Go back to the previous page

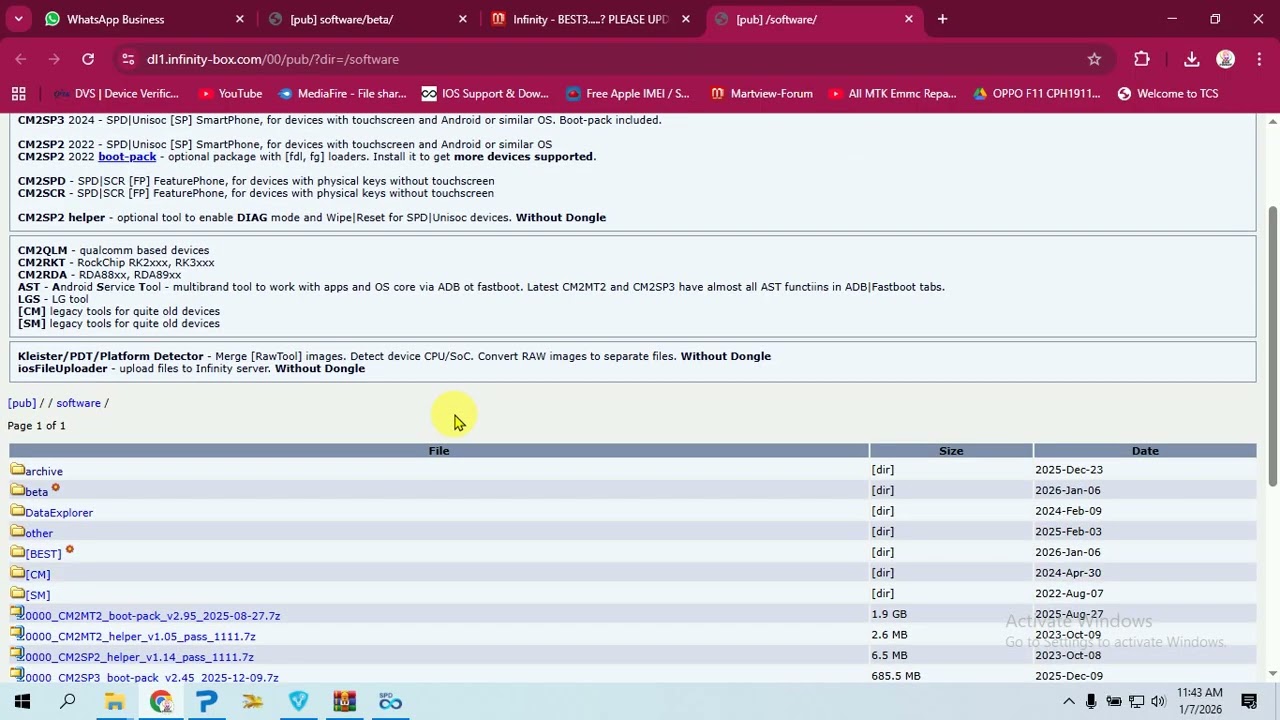click(x=21, y=59)
